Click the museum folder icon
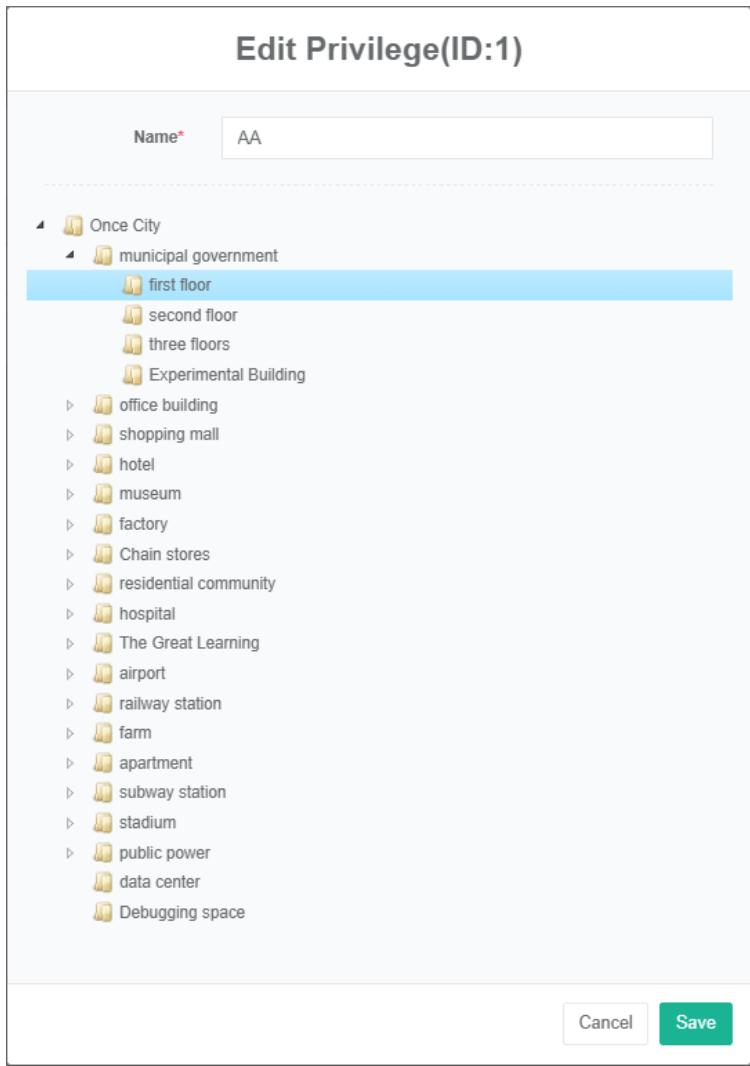The width and height of the screenshot is (750, 1066). 101,494
